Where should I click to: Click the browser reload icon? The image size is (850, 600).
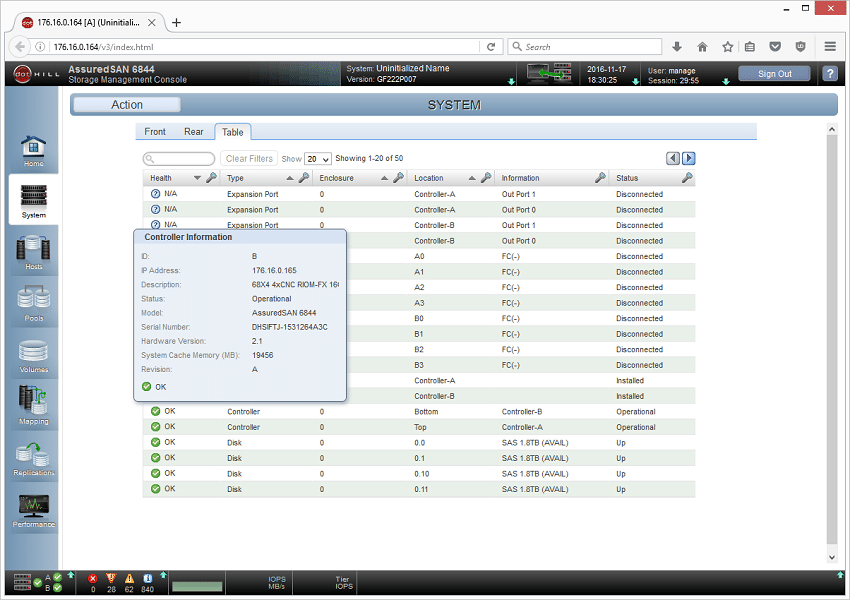coord(491,47)
